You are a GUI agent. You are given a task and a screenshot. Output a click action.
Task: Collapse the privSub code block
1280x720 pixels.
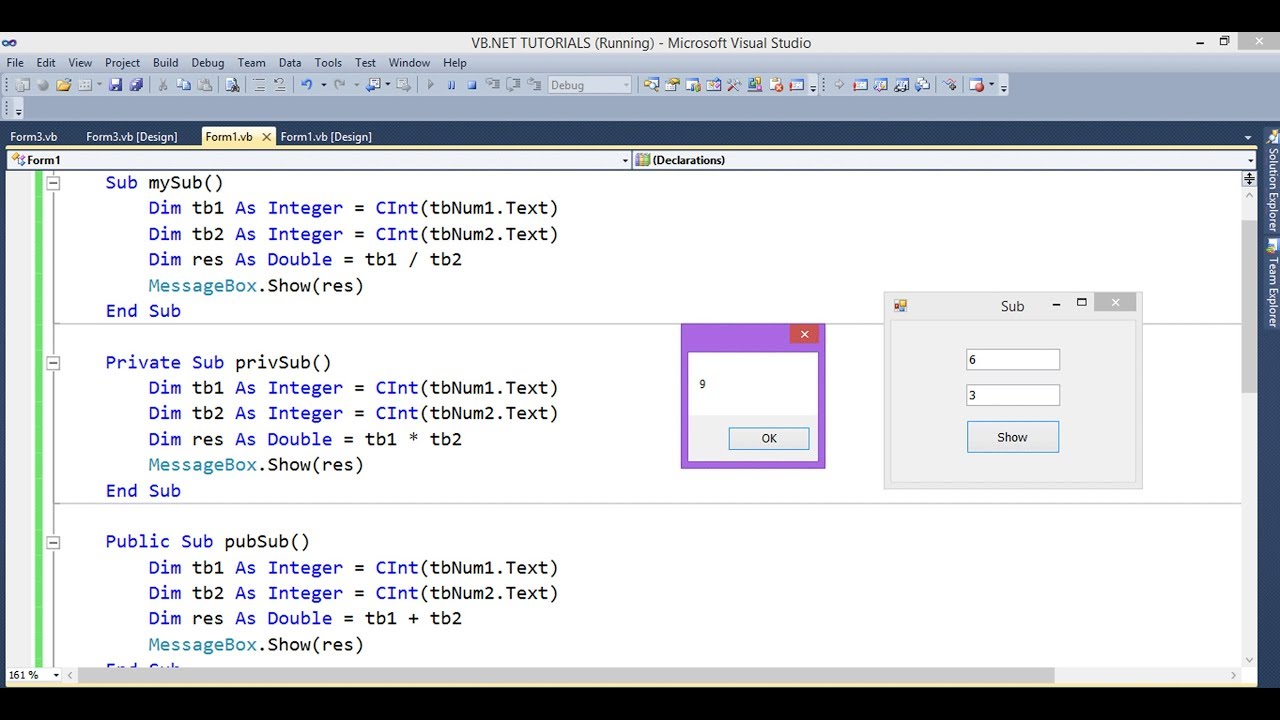(53, 363)
